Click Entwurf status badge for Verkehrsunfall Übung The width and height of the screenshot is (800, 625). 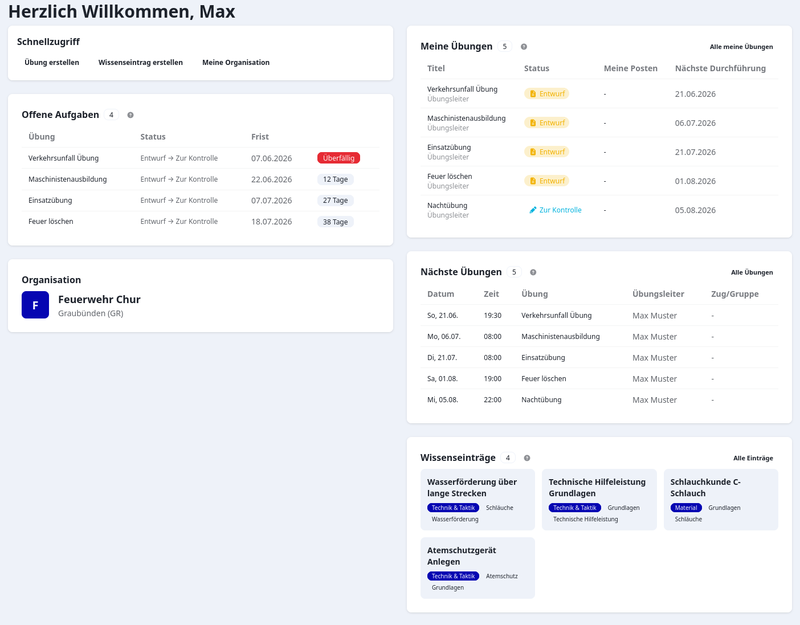(546, 94)
